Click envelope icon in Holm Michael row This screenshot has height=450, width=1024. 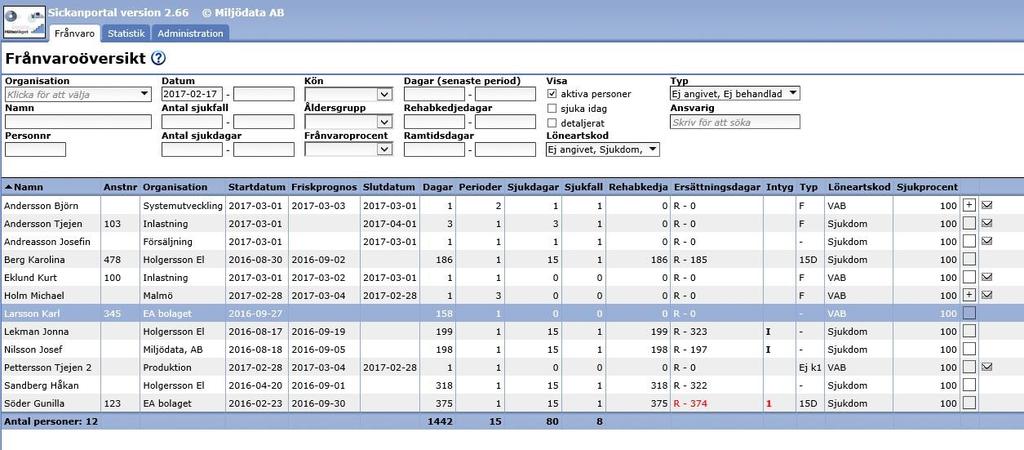[987, 295]
